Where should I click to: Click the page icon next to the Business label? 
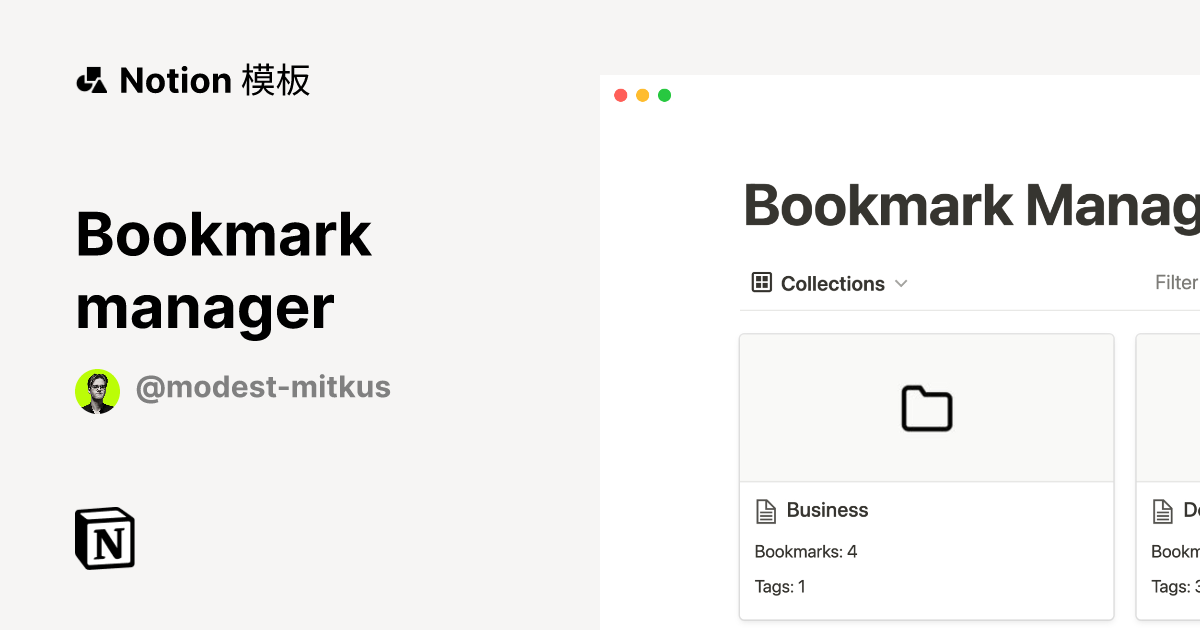(766, 510)
